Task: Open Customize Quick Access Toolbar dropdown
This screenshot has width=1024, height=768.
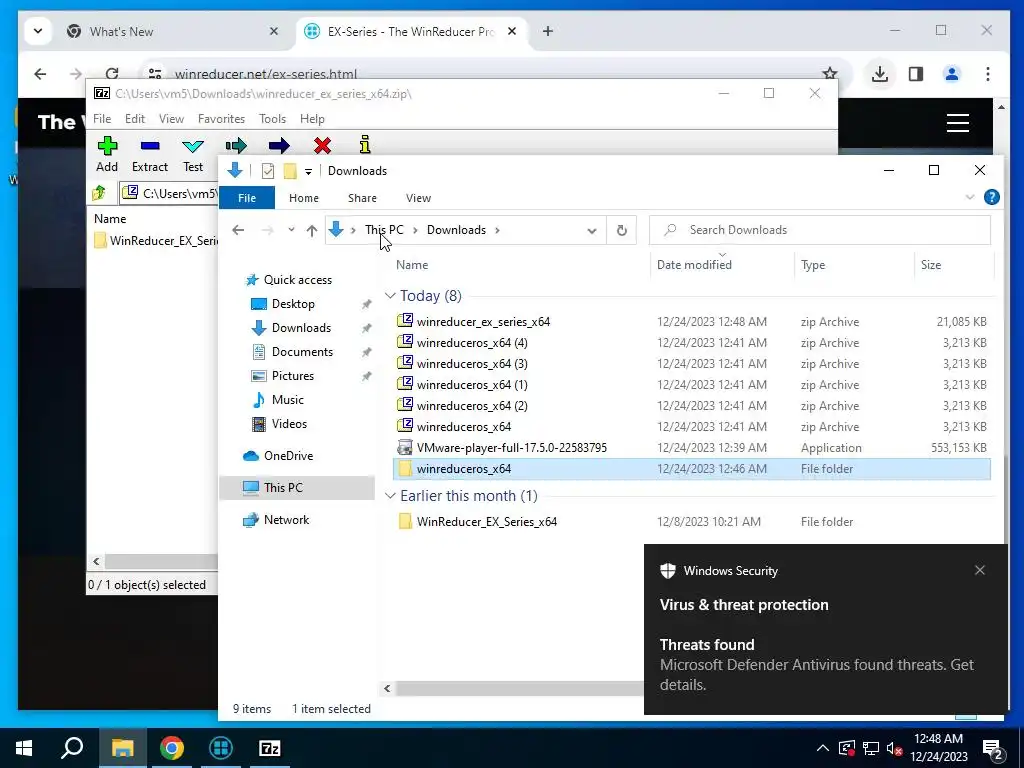Action: tap(308, 172)
